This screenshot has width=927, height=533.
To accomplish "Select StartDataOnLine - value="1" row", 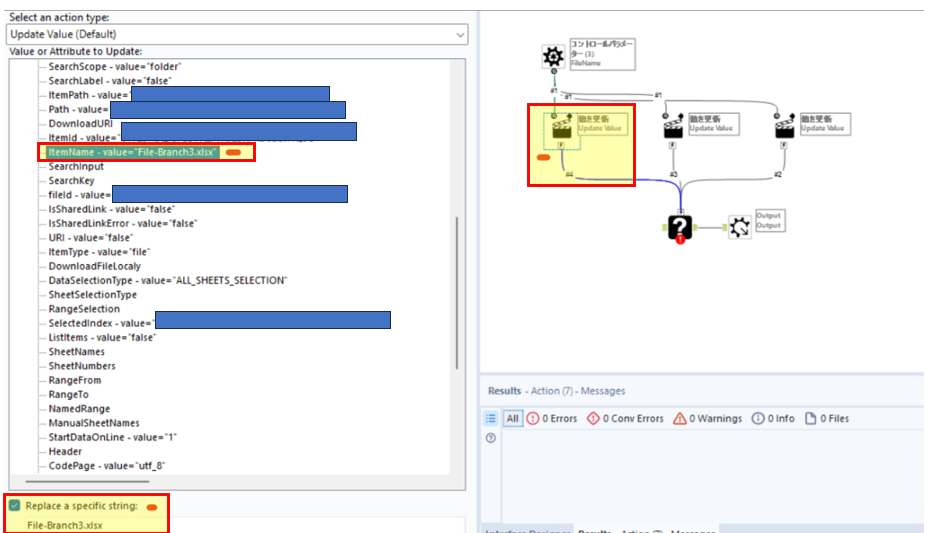I will click(x=112, y=437).
